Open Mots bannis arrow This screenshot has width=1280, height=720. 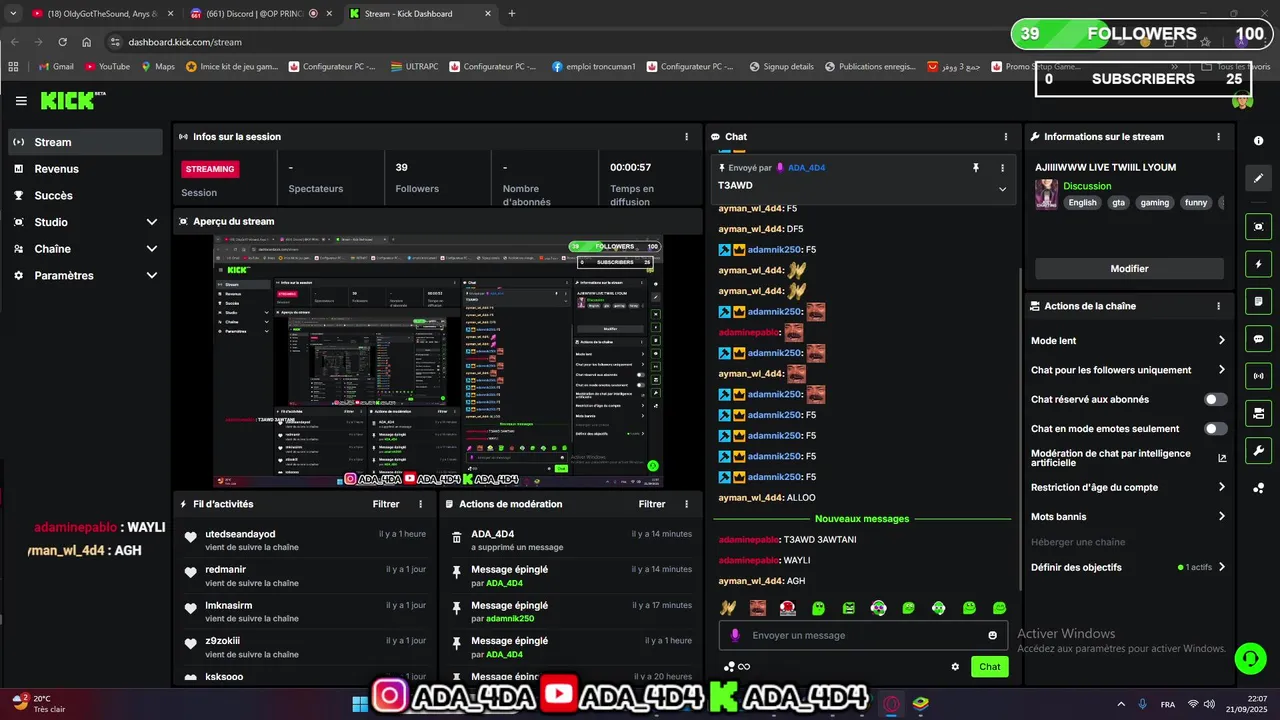pyautogui.click(x=1221, y=517)
